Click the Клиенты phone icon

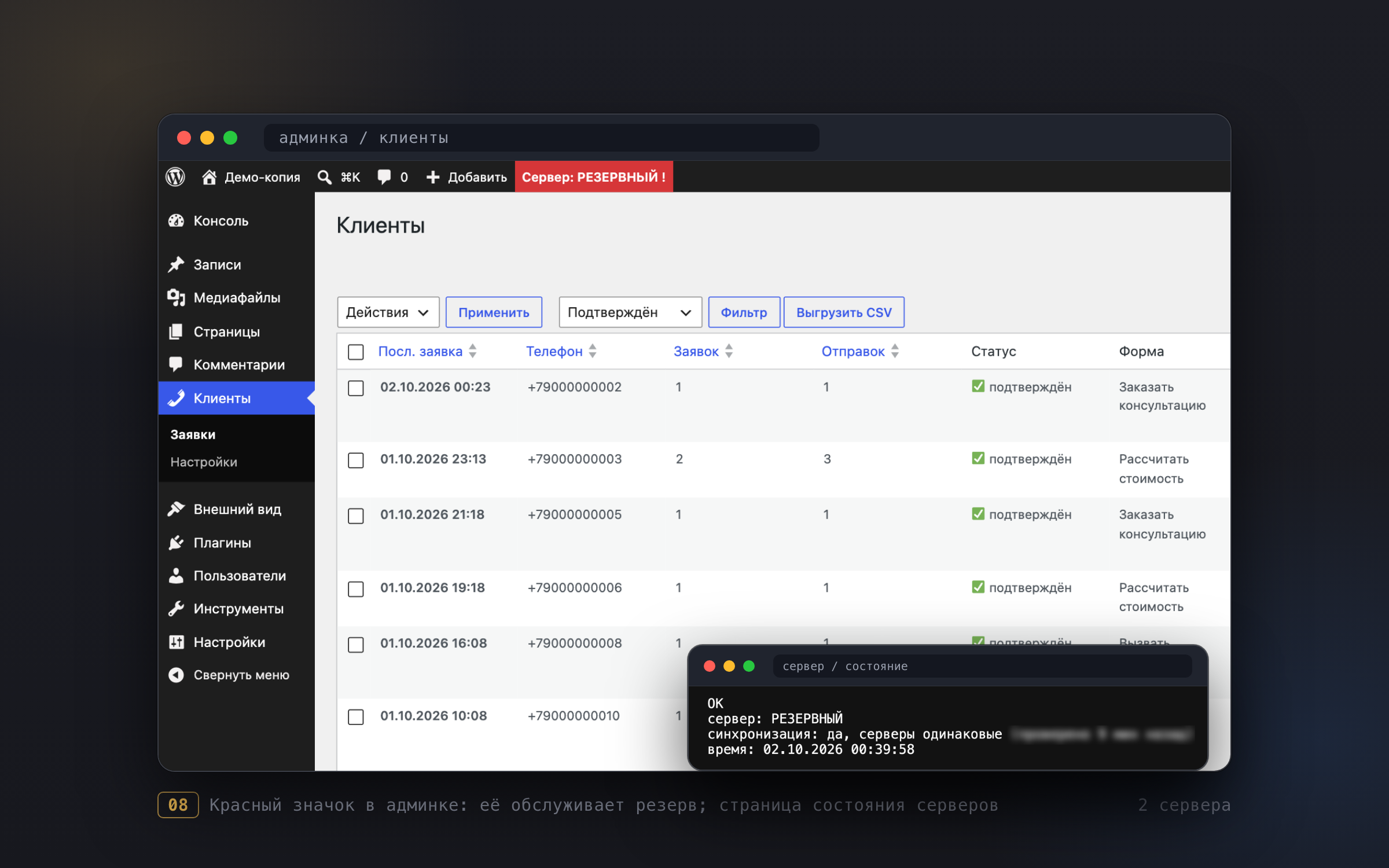coord(176,398)
